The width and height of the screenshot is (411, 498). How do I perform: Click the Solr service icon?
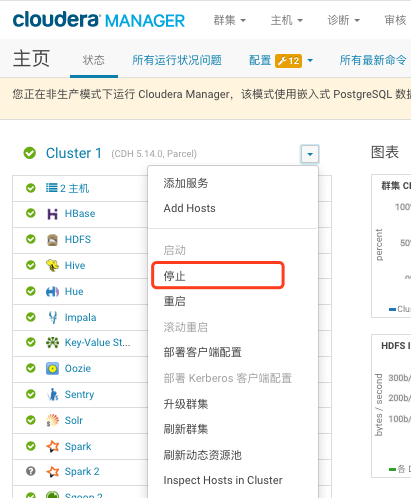point(52,420)
